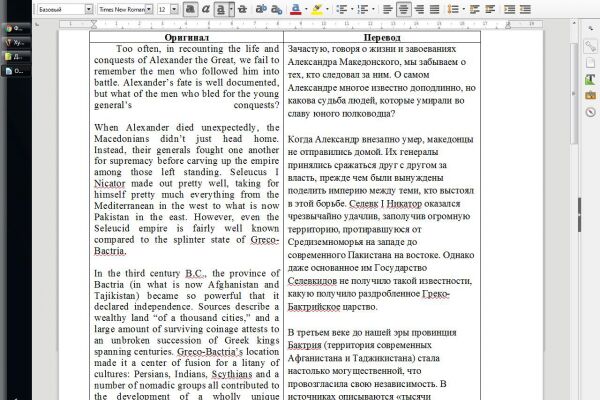Click 'Greco-Bactria's' in original text
Screen dimensions: 600x400
click(x=210, y=351)
